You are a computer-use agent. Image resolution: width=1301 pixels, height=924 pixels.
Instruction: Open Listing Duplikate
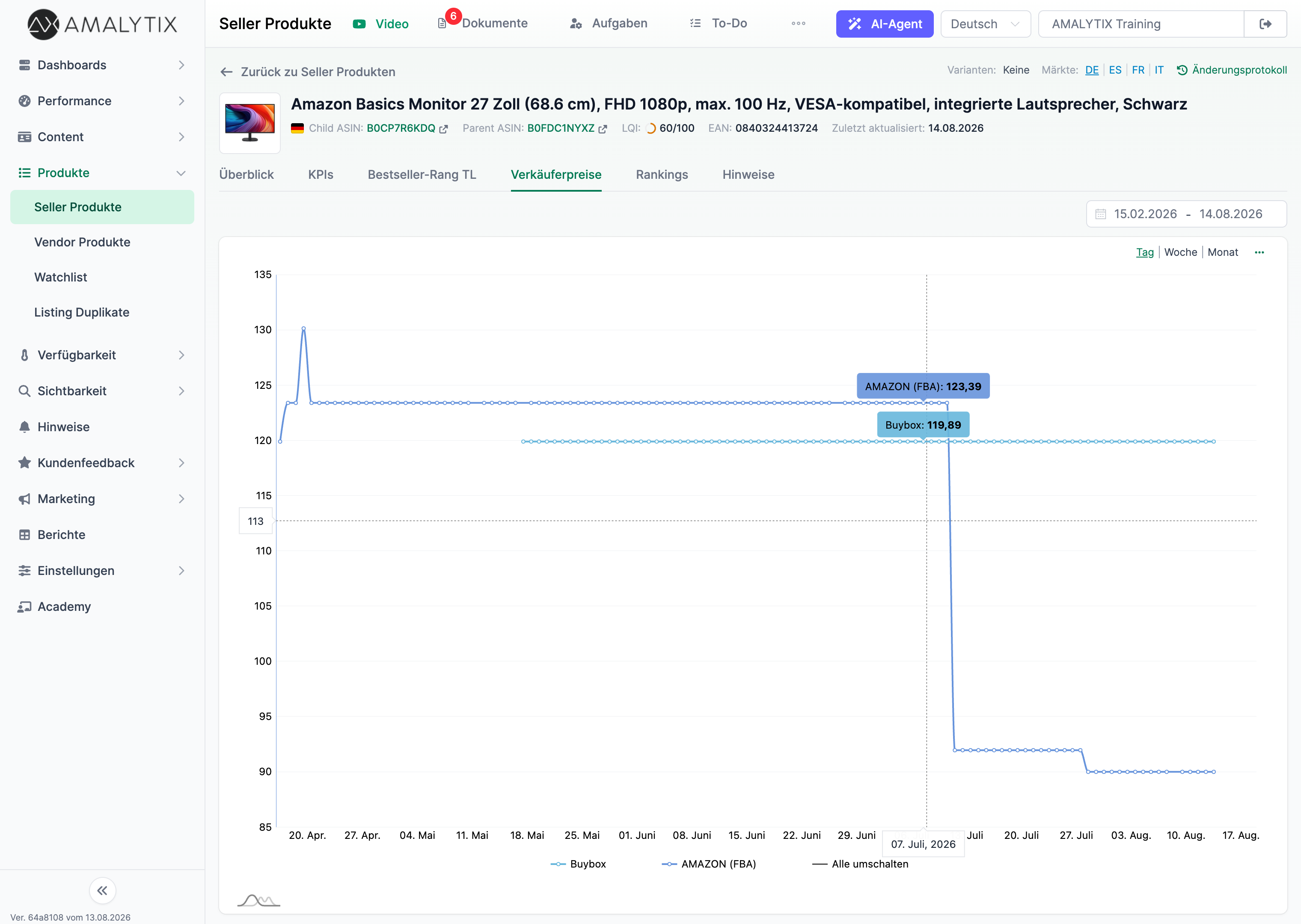click(82, 312)
